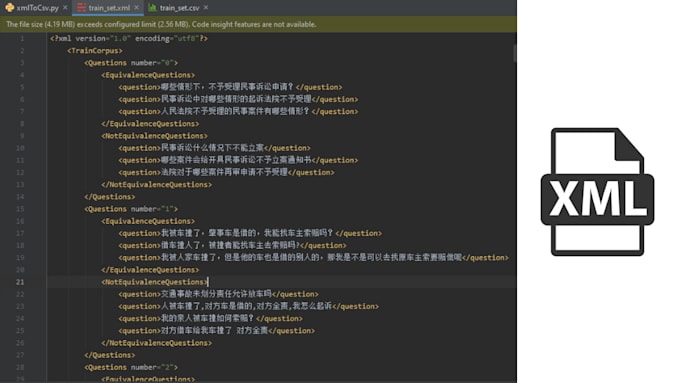Click line number 21 in the gutter
Screen dimensions: 680x383
[x=20, y=282]
